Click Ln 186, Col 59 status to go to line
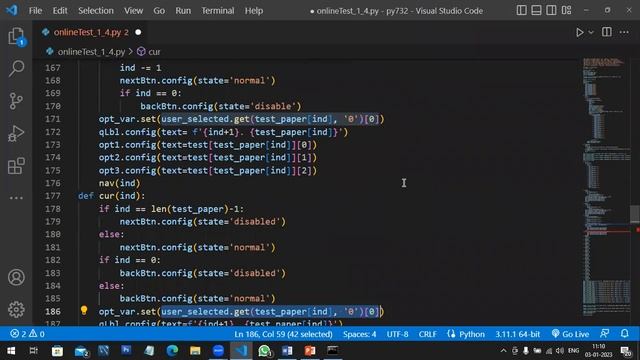 [x=283, y=334]
